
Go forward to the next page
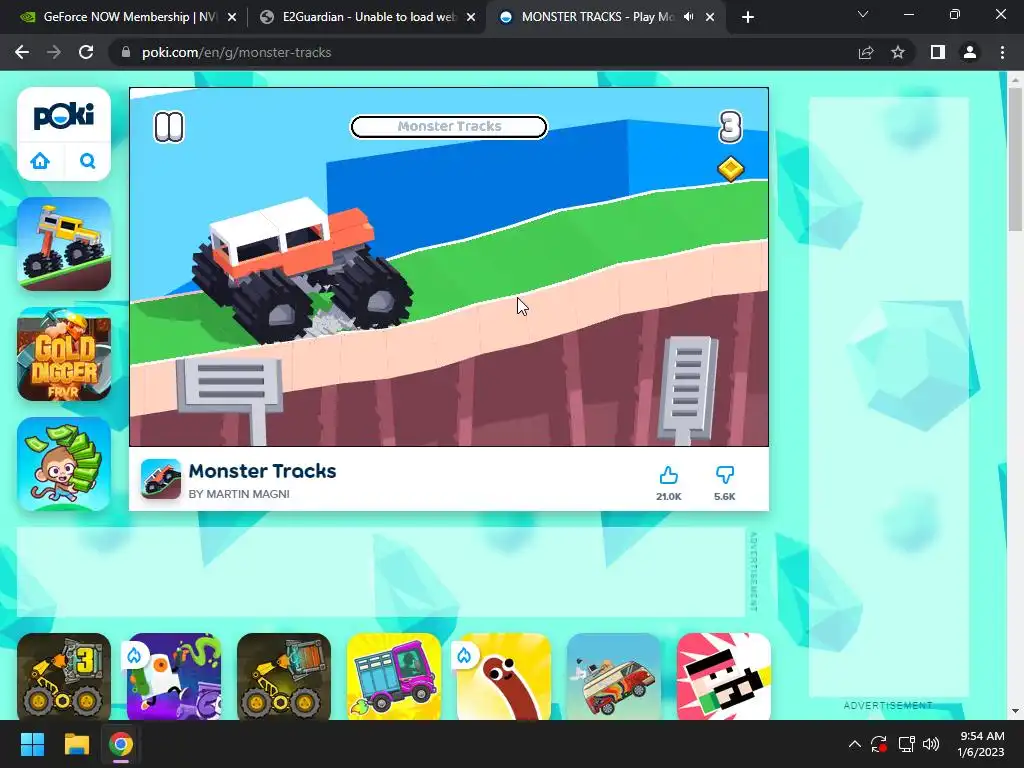point(54,52)
